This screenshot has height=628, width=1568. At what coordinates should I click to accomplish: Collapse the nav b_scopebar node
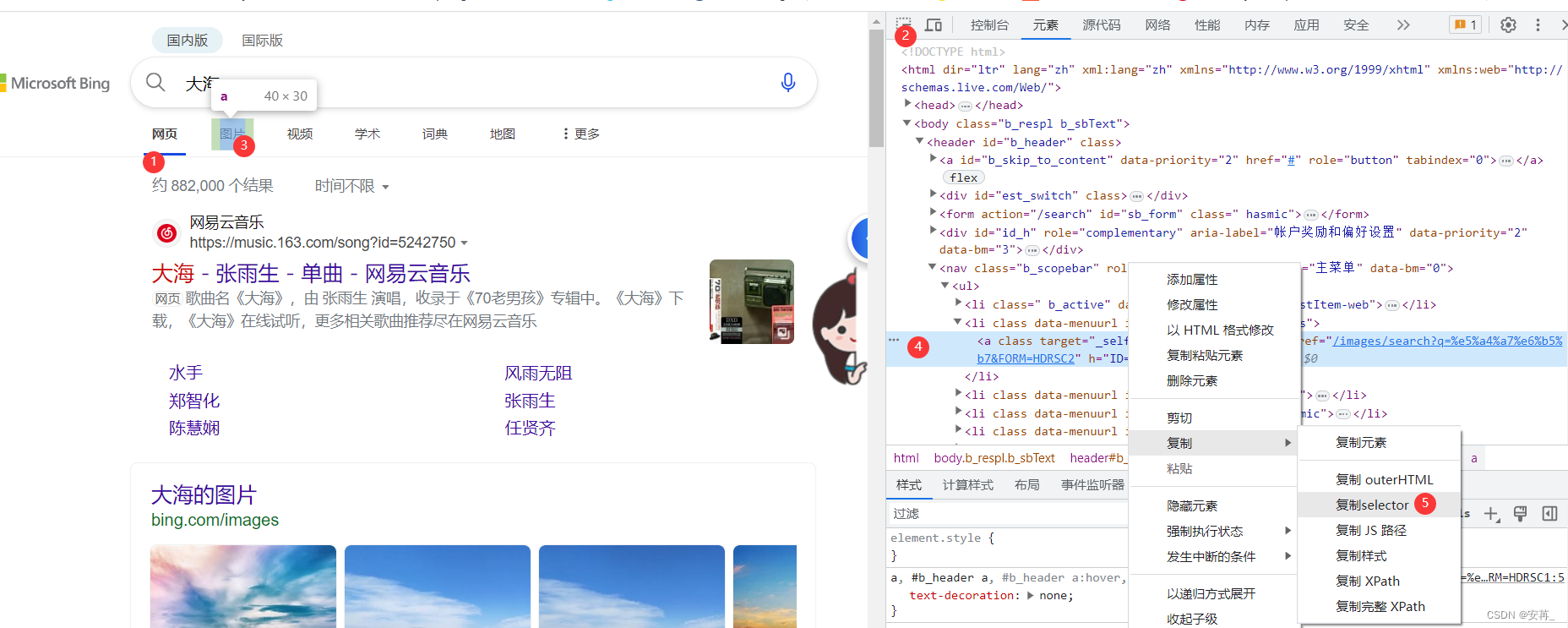(x=934, y=268)
